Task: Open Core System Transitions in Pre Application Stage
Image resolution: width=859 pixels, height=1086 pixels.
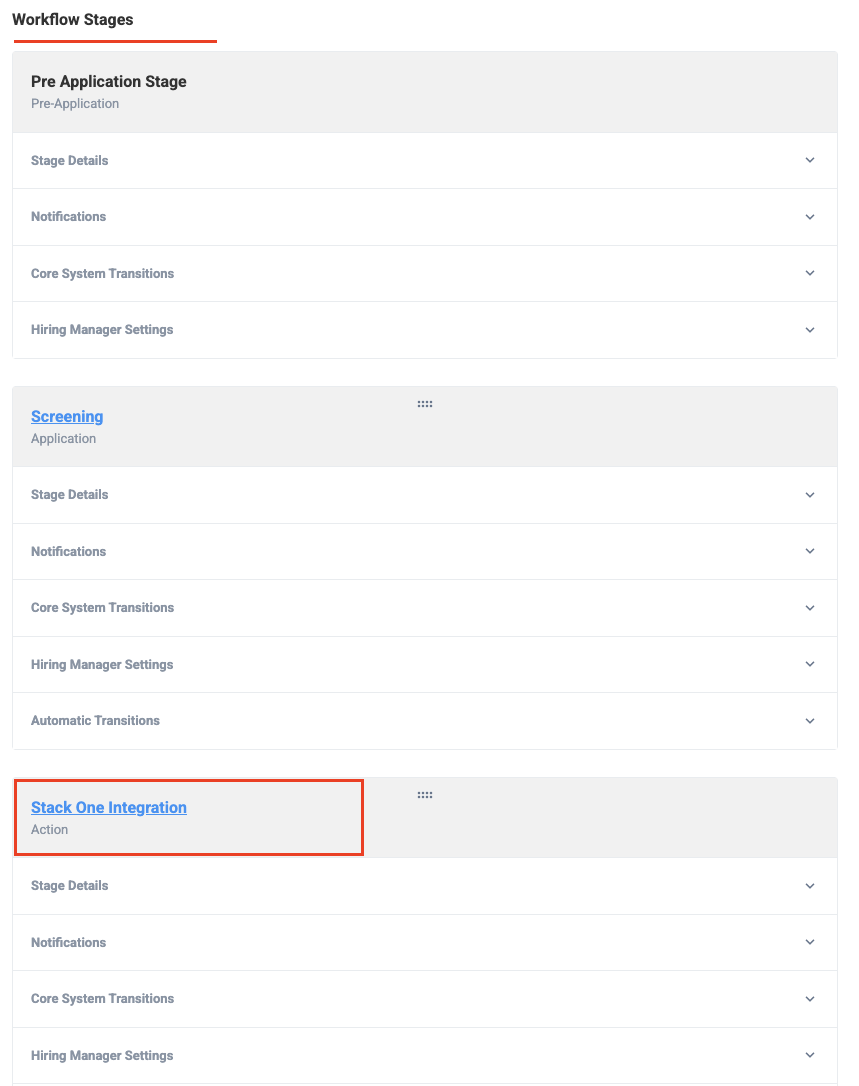Action: (x=425, y=274)
